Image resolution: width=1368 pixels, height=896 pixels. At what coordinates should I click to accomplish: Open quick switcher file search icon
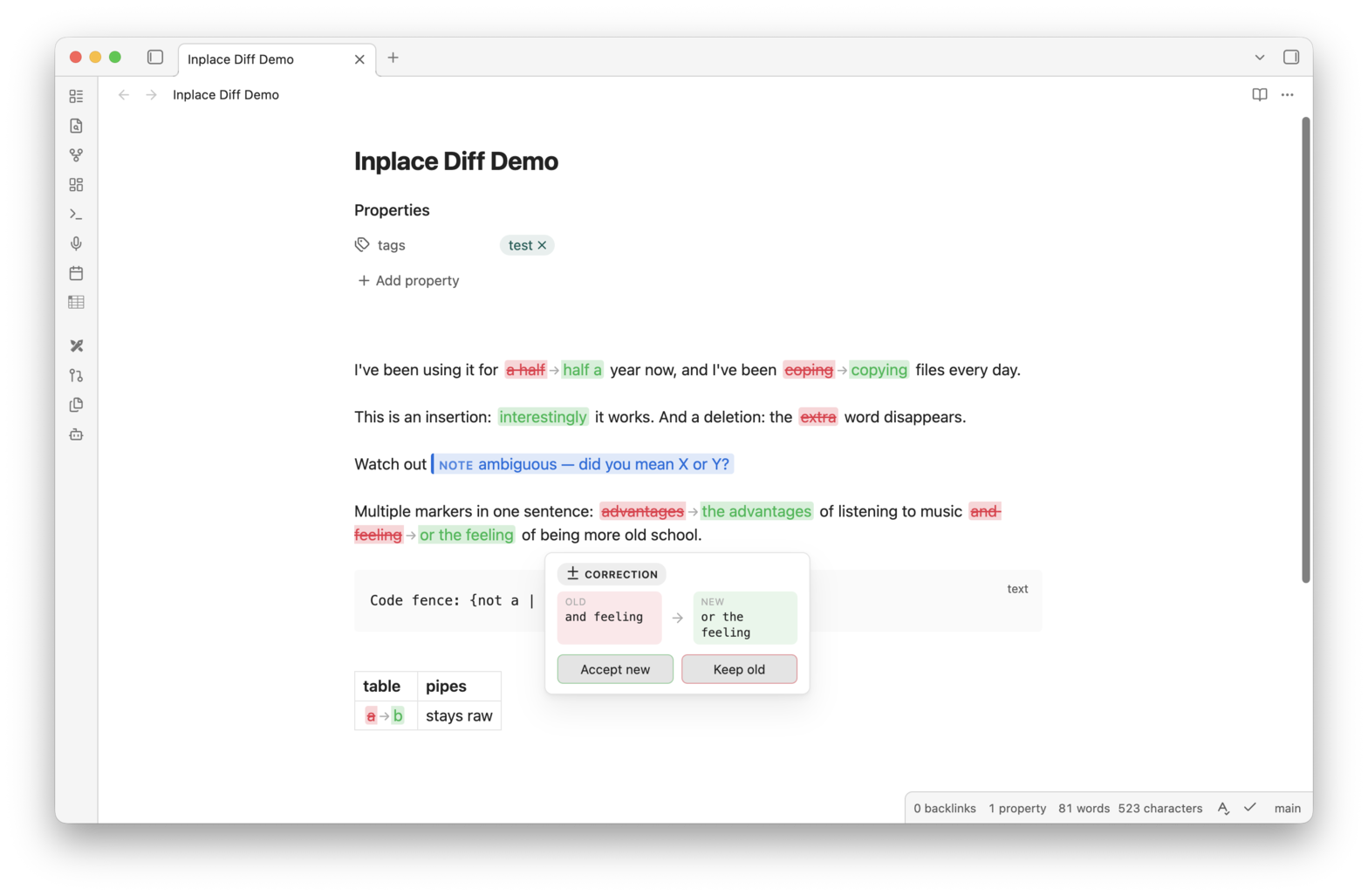pos(76,126)
